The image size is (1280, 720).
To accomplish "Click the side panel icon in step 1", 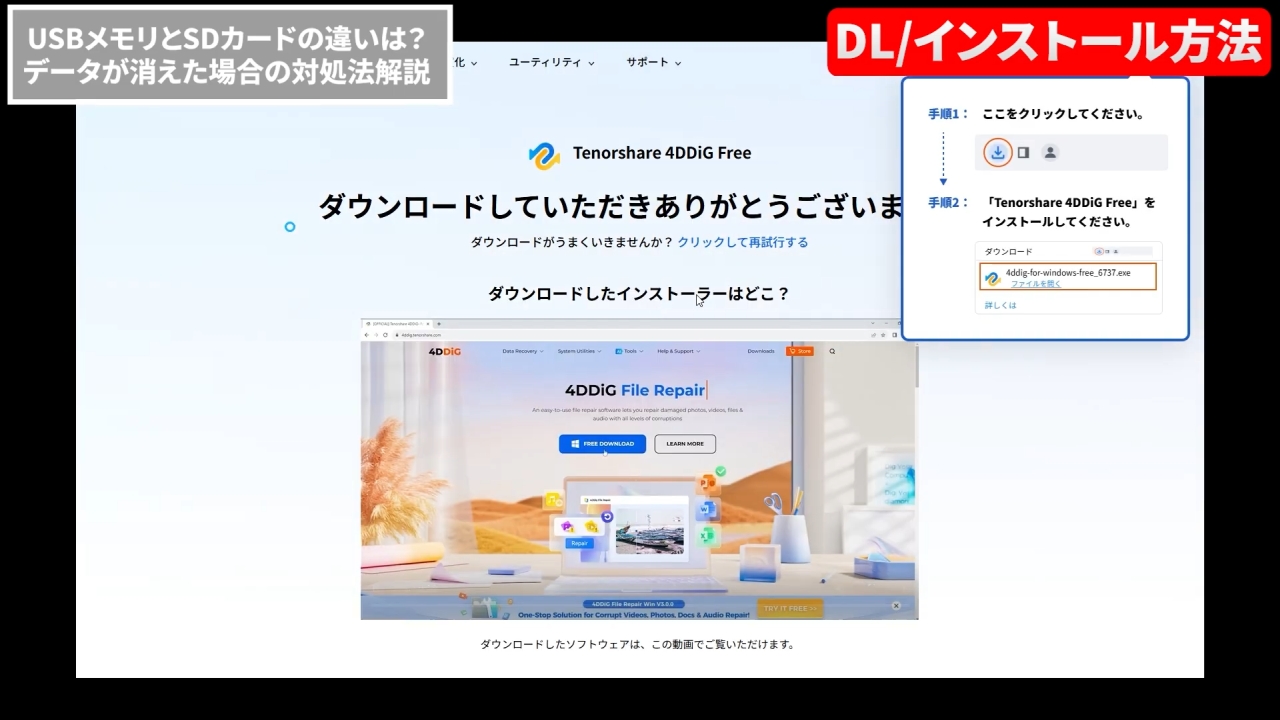I will tap(1023, 152).
